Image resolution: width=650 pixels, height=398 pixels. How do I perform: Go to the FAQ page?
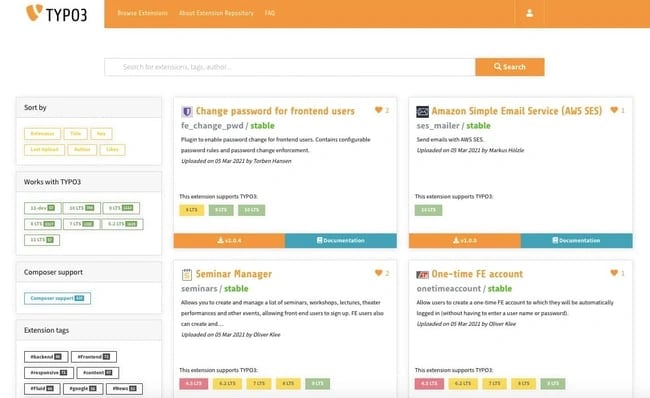tap(269, 13)
